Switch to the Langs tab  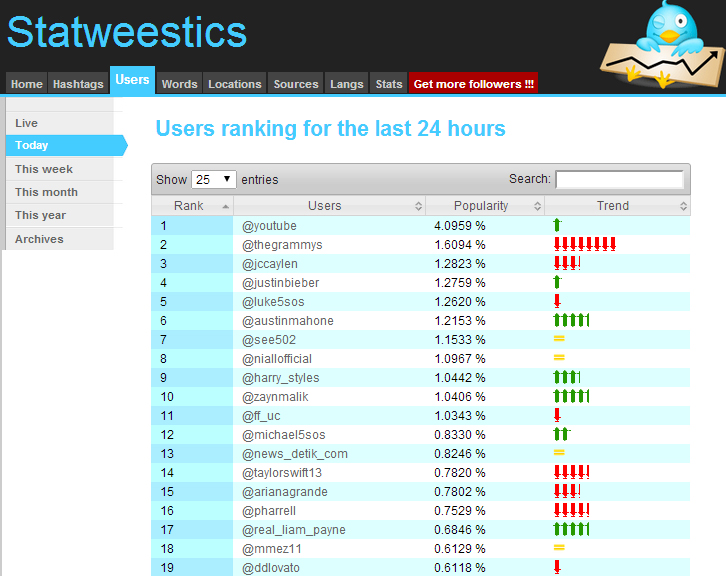[346, 84]
